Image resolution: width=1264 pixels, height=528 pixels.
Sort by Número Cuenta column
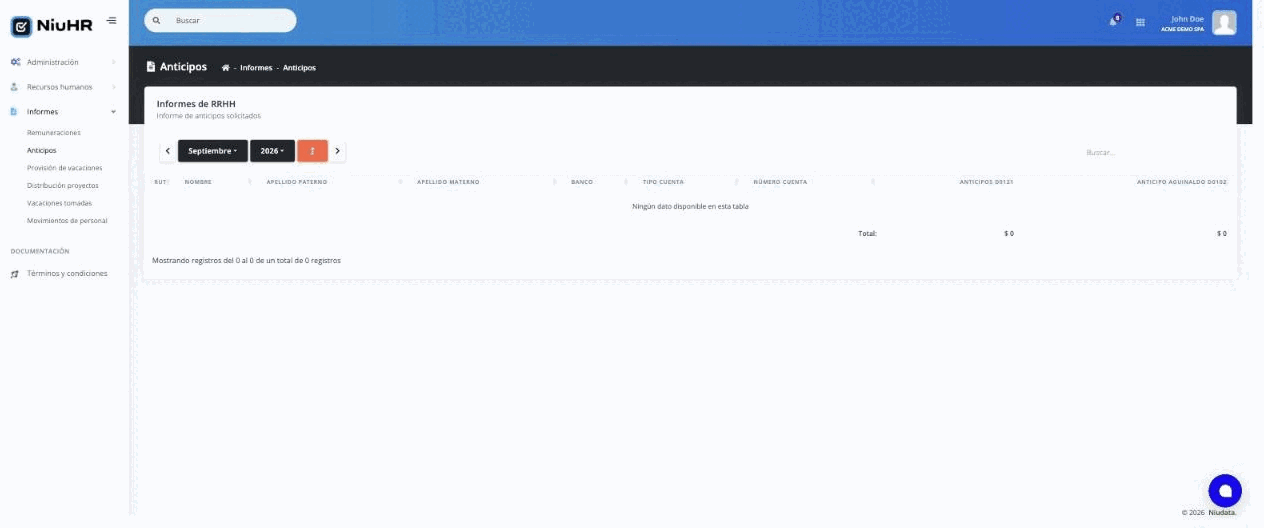click(813, 182)
